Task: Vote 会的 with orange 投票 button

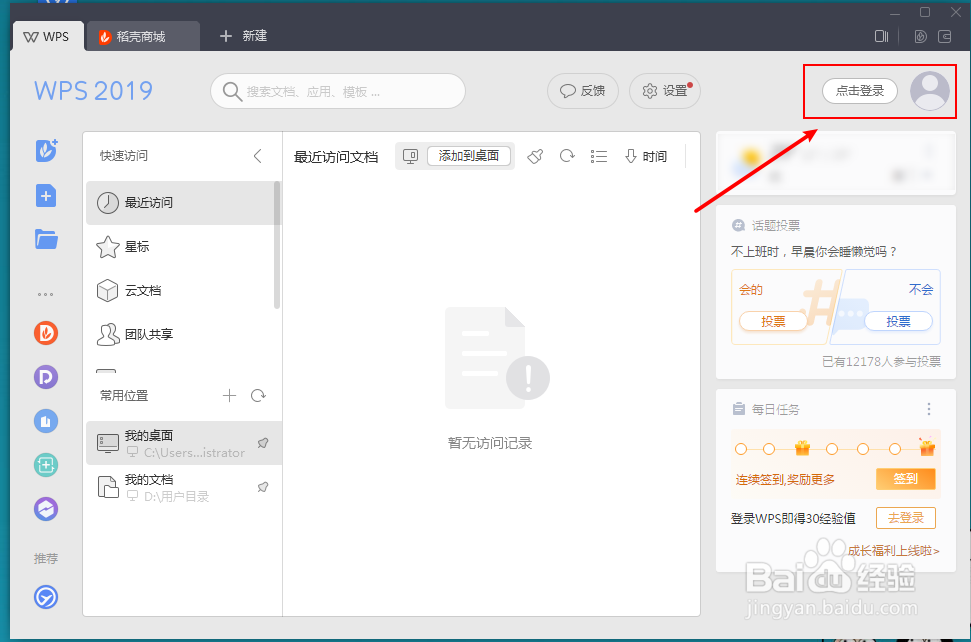Action: point(773,321)
